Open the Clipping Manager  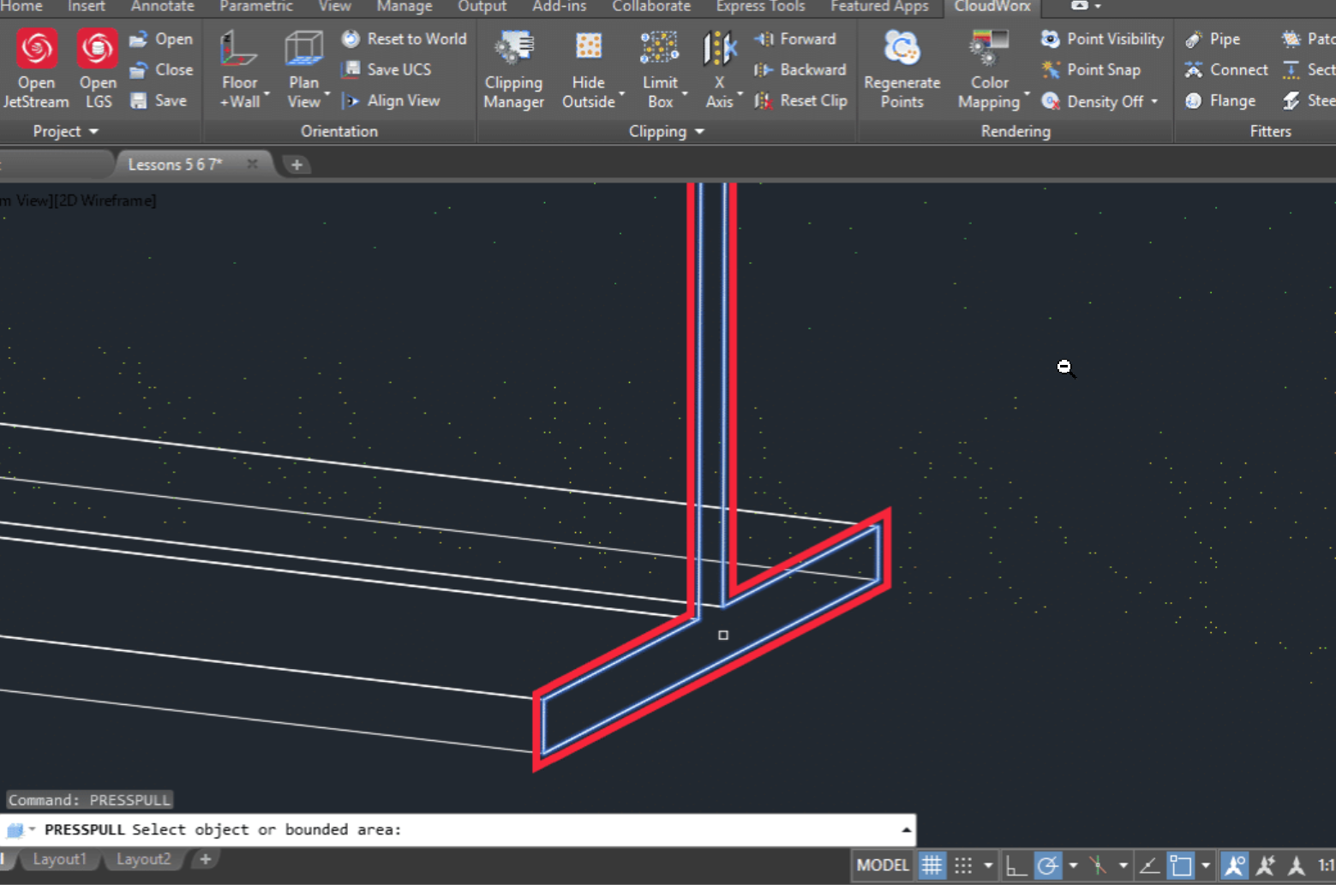coord(513,69)
